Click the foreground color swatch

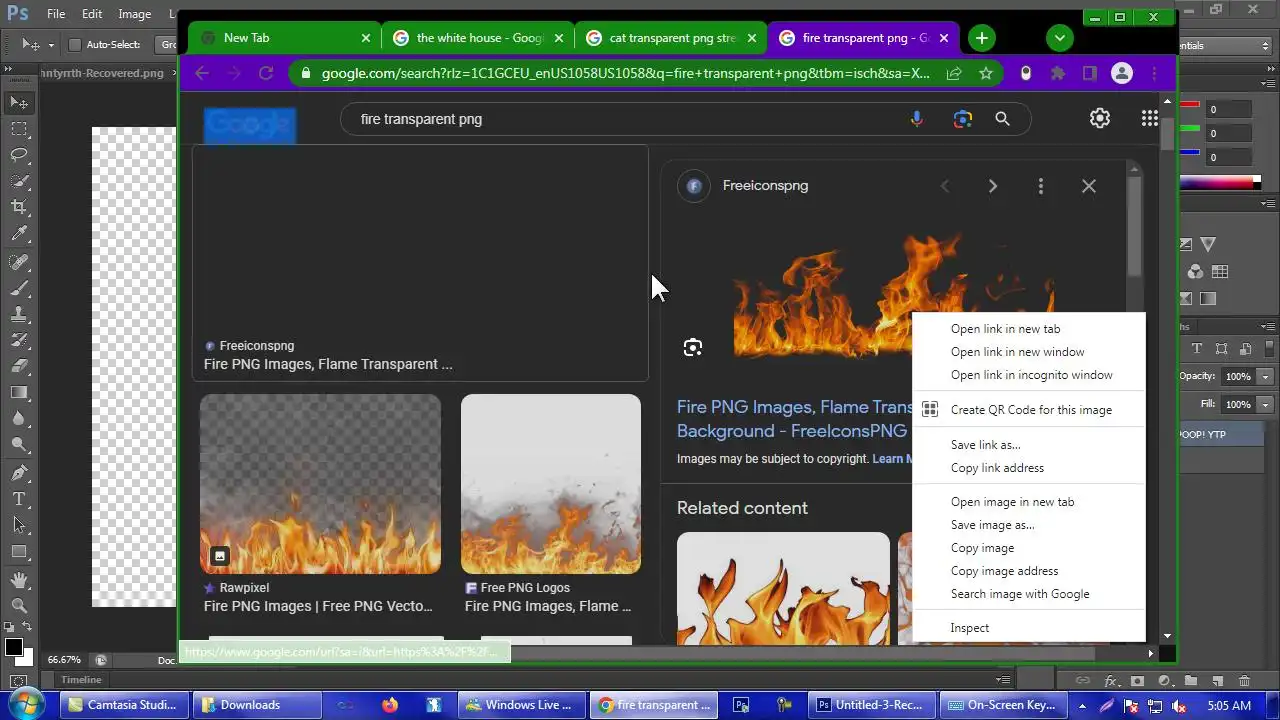click(x=14, y=647)
